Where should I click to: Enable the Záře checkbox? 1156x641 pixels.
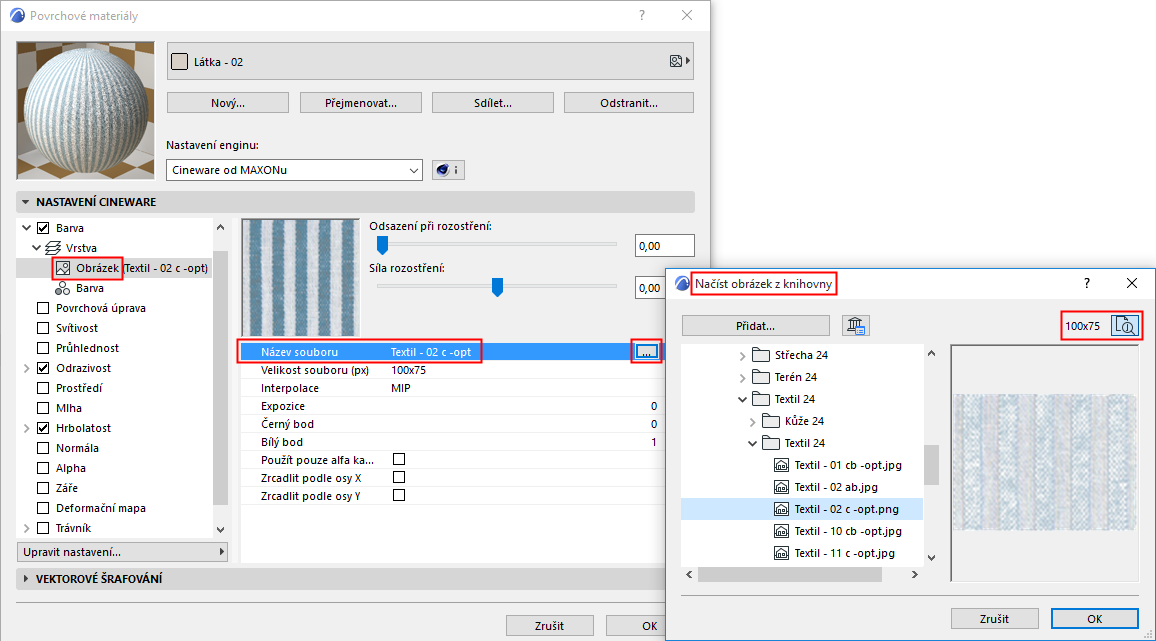43,488
